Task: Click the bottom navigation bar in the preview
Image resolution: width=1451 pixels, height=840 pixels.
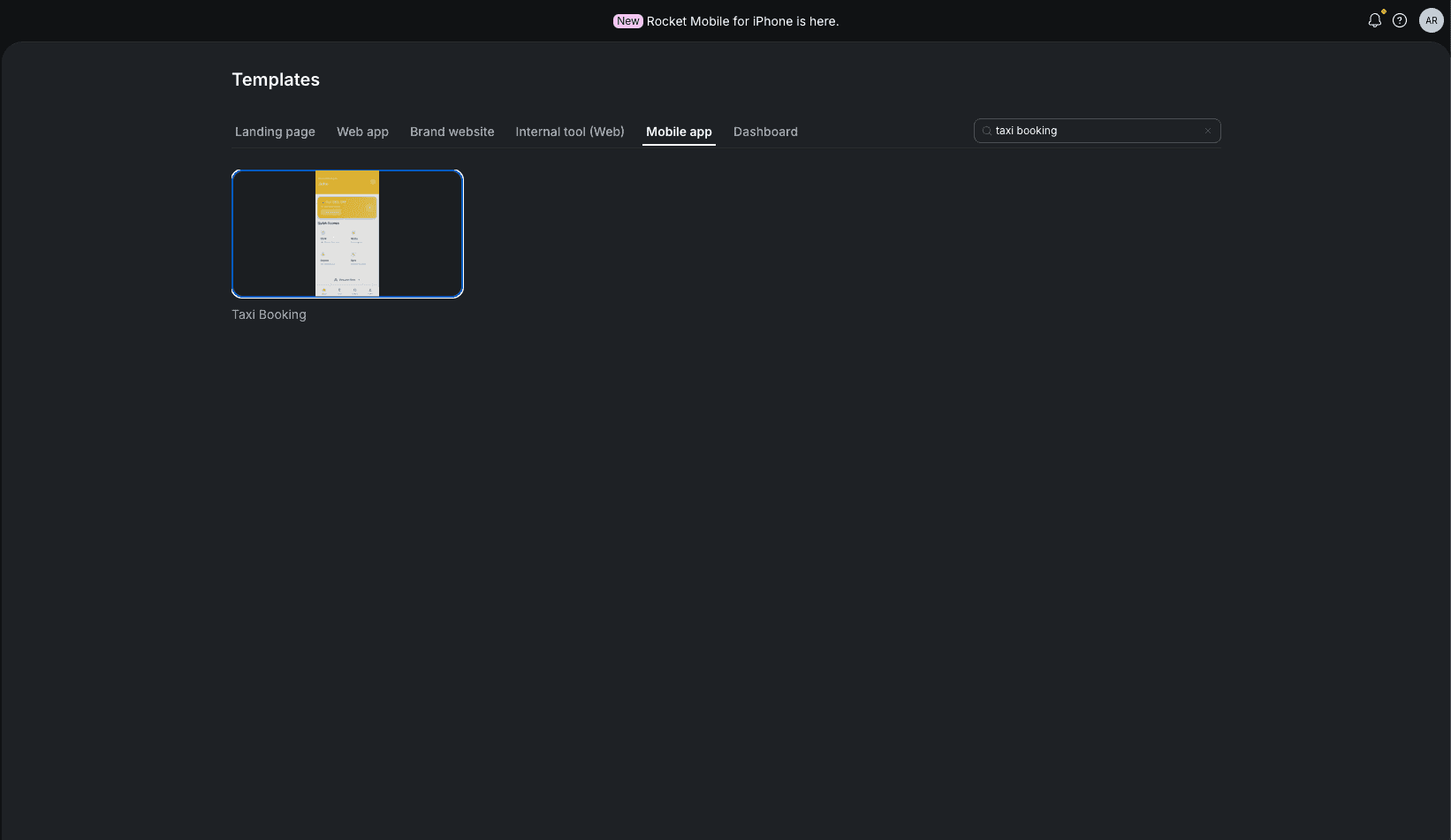Action: point(346,290)
